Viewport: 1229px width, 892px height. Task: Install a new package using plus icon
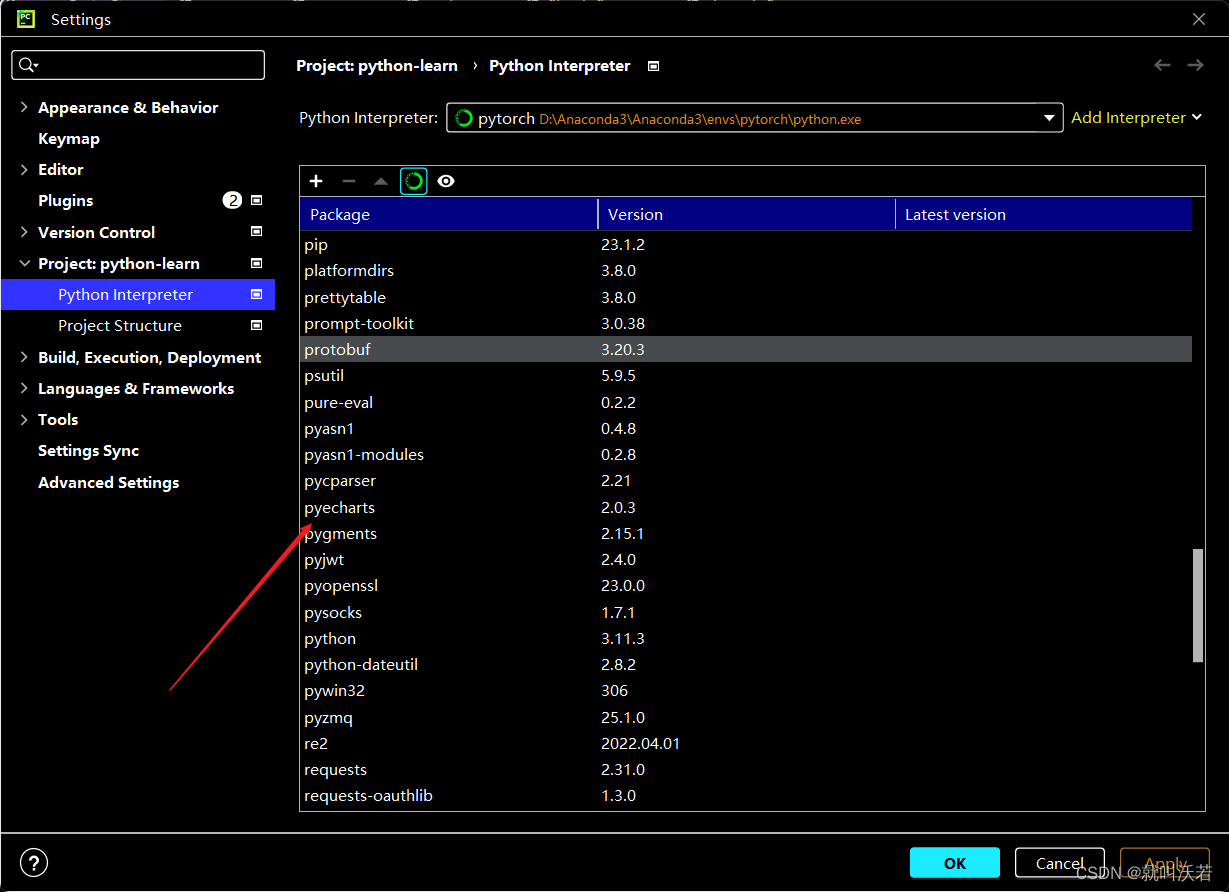click(316, 181)
